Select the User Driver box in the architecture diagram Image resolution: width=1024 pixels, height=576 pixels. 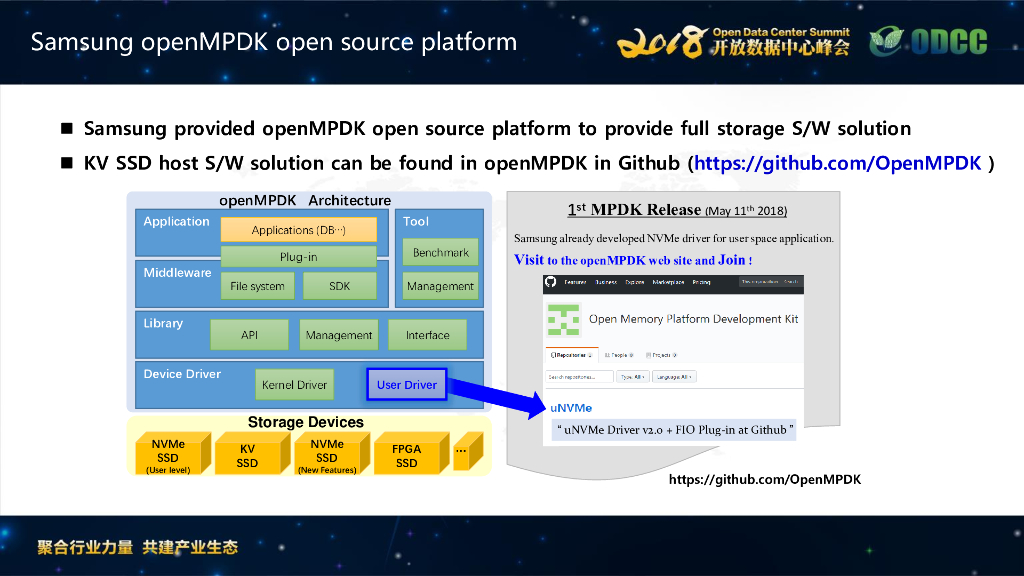[x=405, y=384]
